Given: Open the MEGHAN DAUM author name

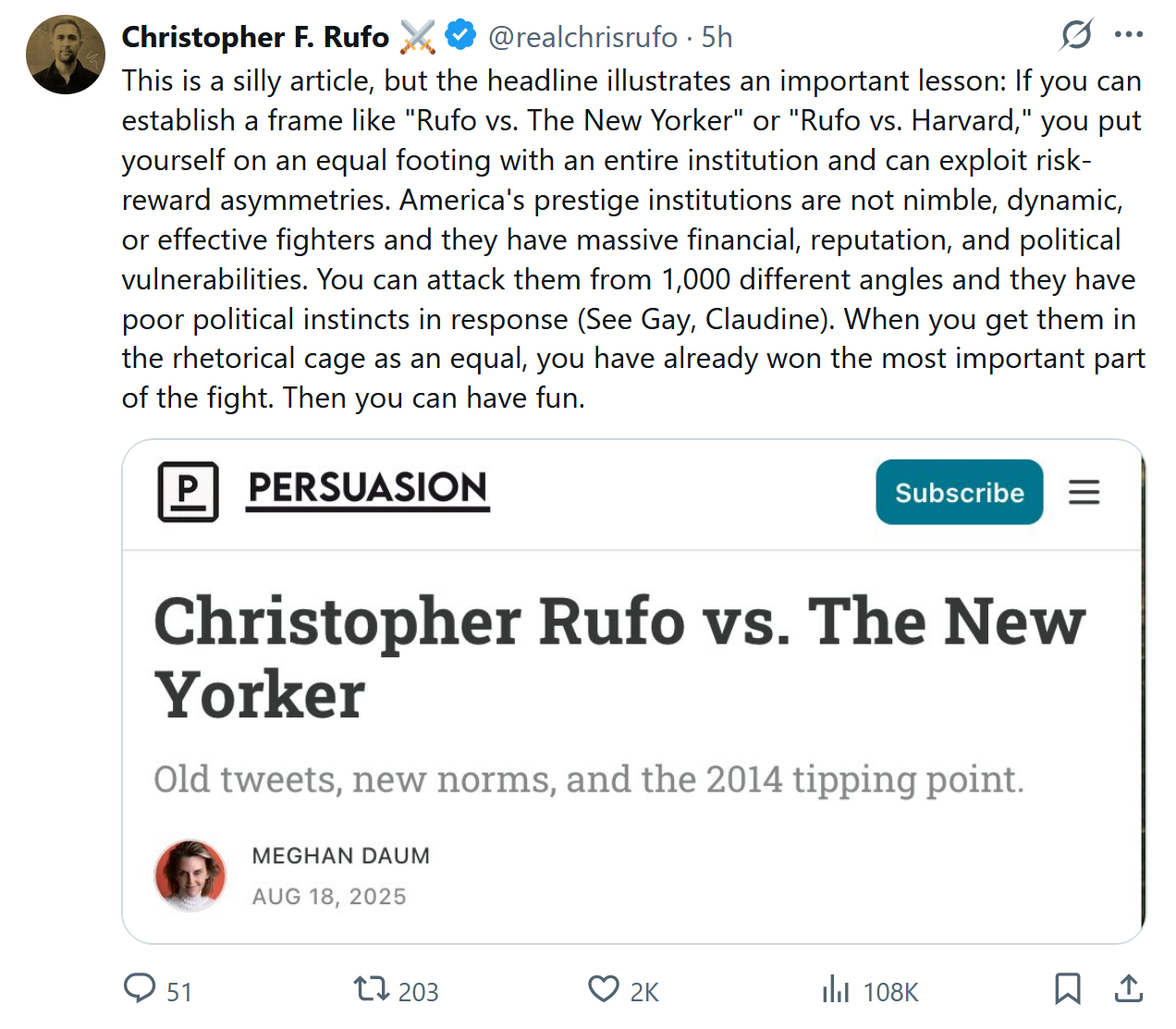Looking at the screenshot, I should (341, 856).
